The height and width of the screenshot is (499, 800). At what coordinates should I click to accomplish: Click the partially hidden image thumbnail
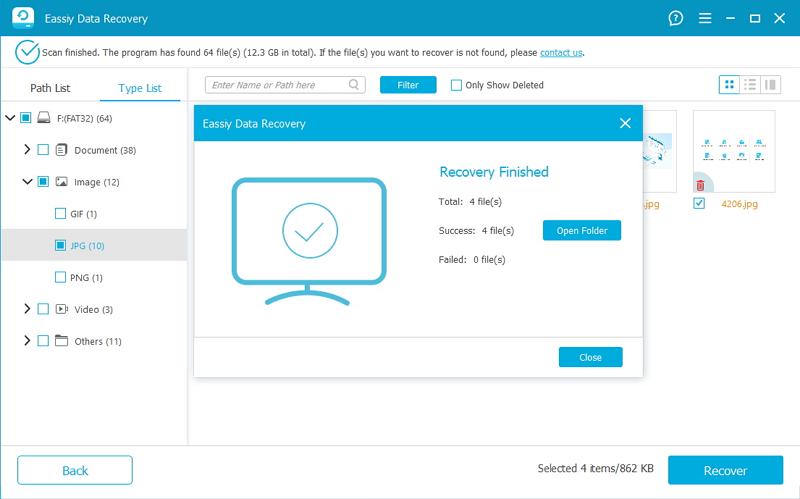pos(660,151)
